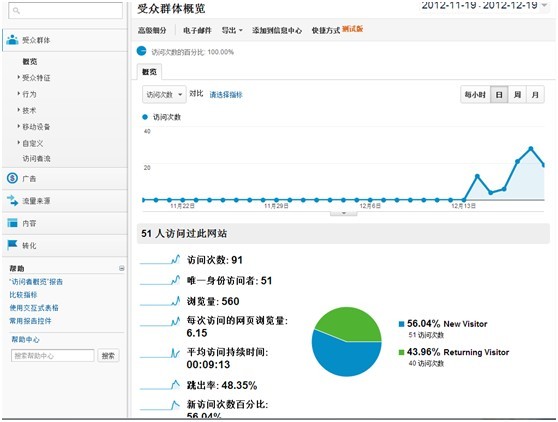The width and height of the screenshot is (558, 422).
Task: Click the 平均访问持续时间 sparkline thumbnail
Action: pyautogui.click(x=160, y=353)
